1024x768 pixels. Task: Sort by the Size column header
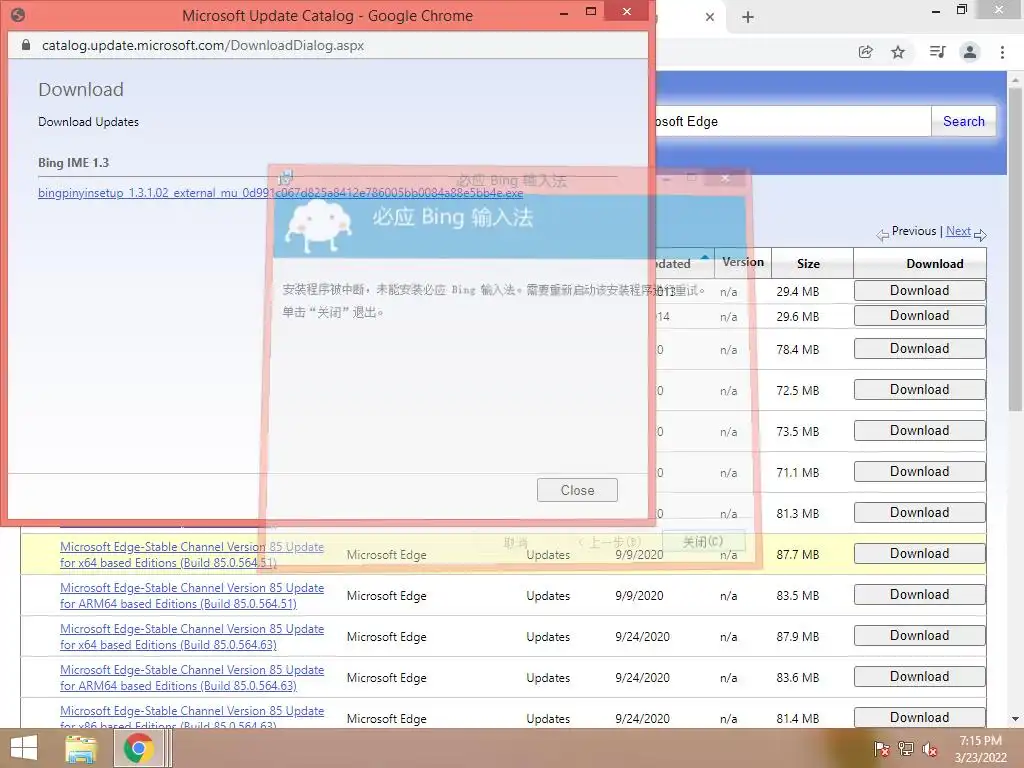pyautogui.click(x=808, y=264)
